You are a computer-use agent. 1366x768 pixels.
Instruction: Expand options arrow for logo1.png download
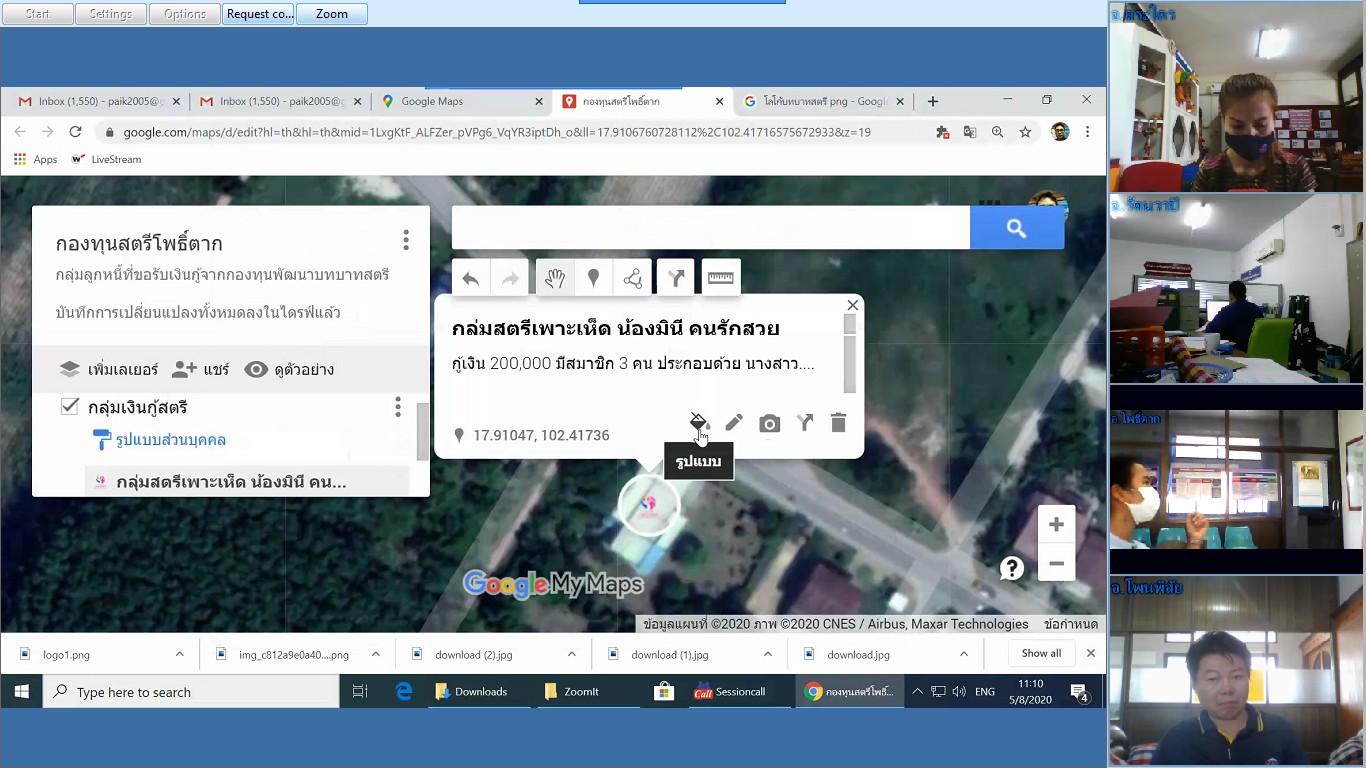(x=180, y=654)
